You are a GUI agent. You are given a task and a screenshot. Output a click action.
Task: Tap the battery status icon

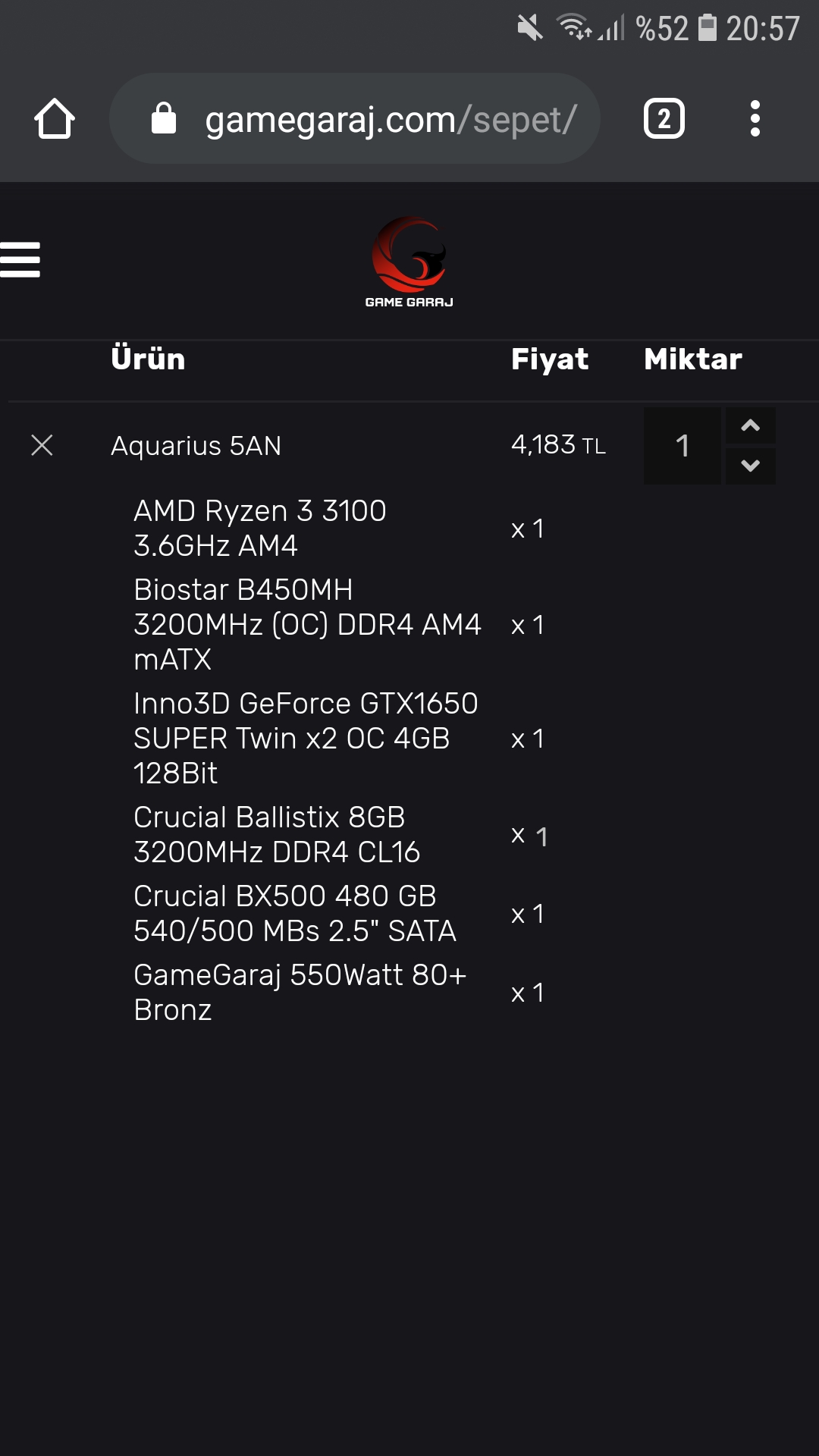click(708, 28)
